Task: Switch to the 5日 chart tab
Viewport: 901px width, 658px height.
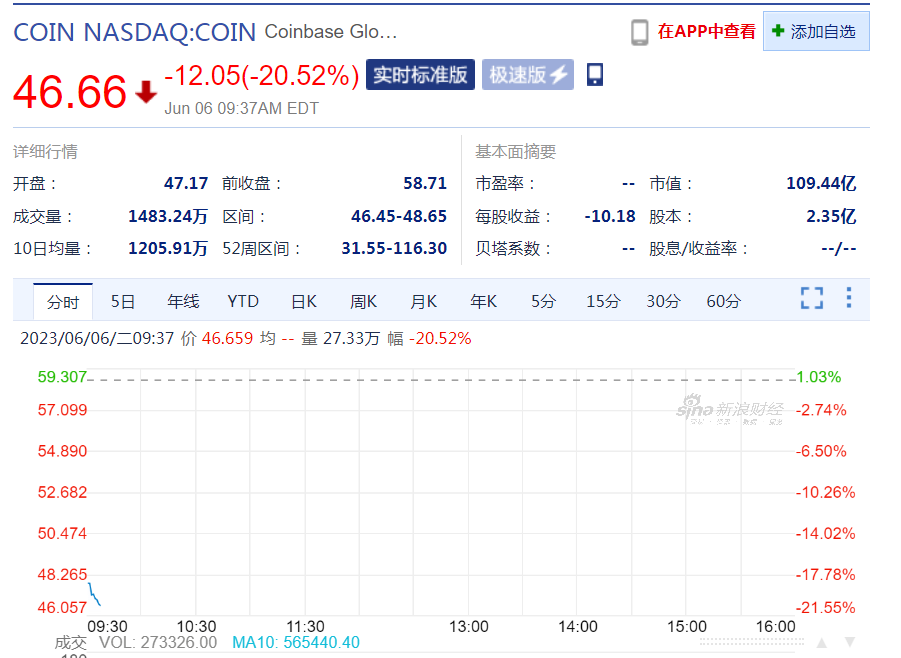Action: pos(122,301)
